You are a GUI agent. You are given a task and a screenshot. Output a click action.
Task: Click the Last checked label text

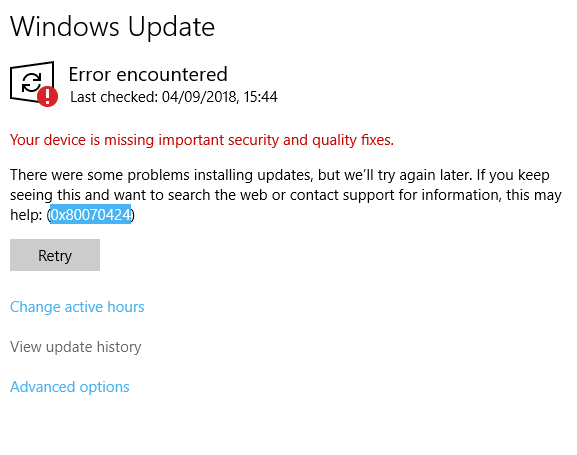coord(114,97)
